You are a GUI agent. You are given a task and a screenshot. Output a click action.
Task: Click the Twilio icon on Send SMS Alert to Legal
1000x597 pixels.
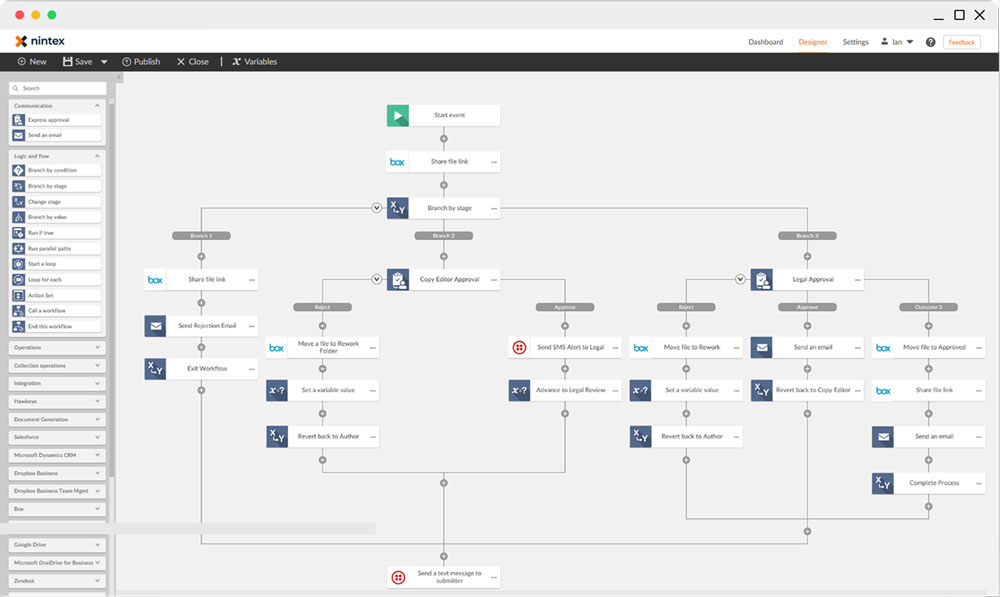pos(519,346)
